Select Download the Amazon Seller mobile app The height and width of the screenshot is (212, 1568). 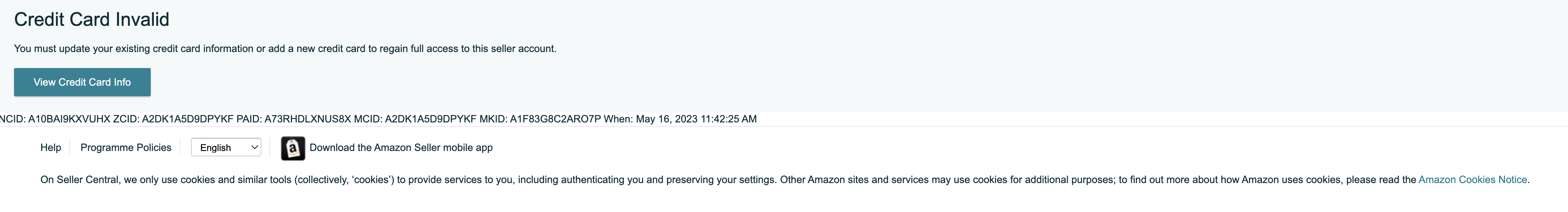point(401,147)
